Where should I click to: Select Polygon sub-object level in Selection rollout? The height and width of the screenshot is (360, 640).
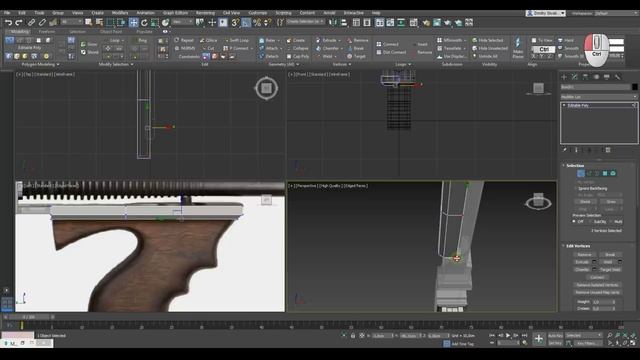[605, 173]
